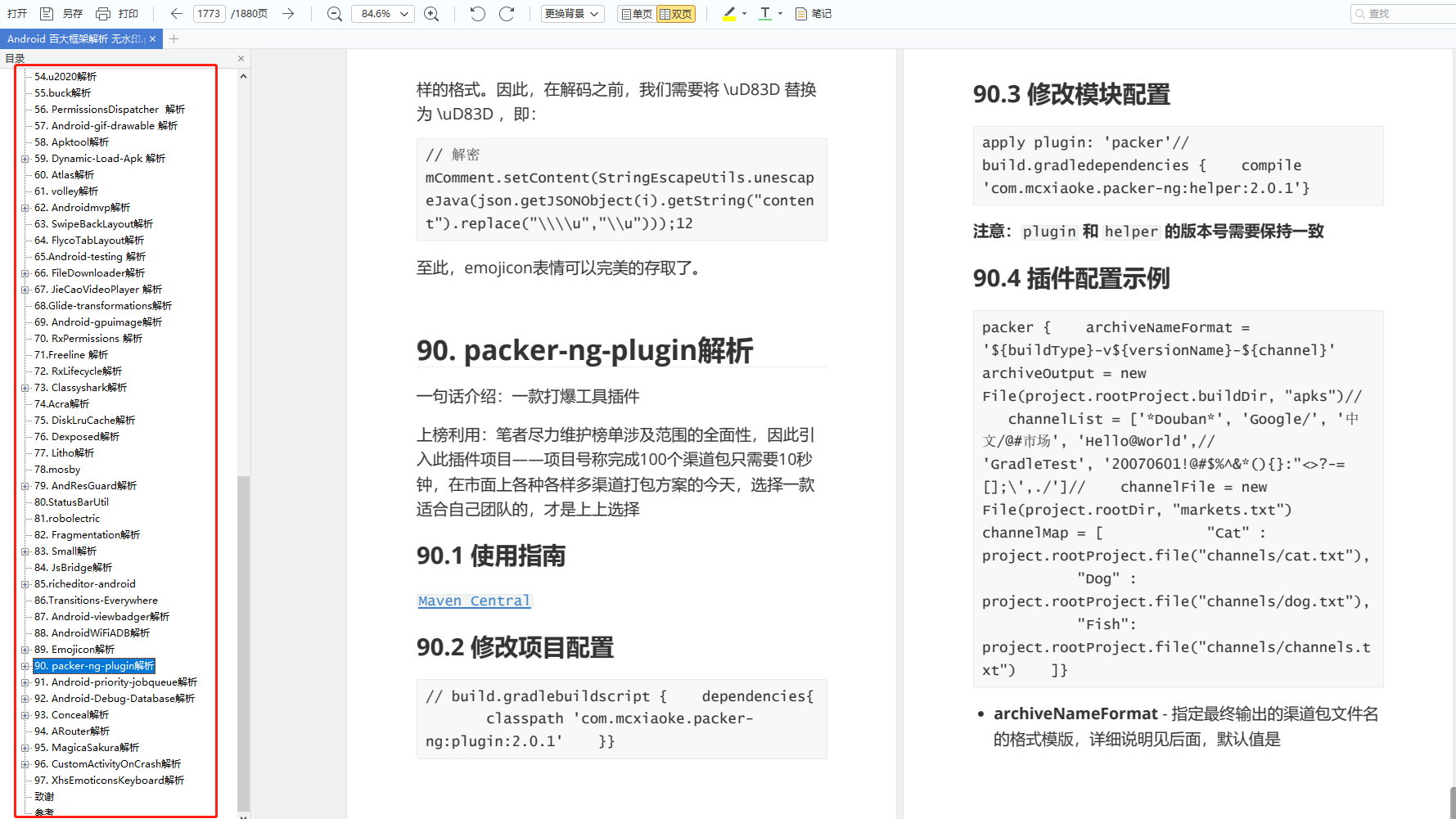Image resolution: width=1456 pixels, height=819 pixels.
Task: Click the outline panel scrollbar thumb
Action: point(243,643)
